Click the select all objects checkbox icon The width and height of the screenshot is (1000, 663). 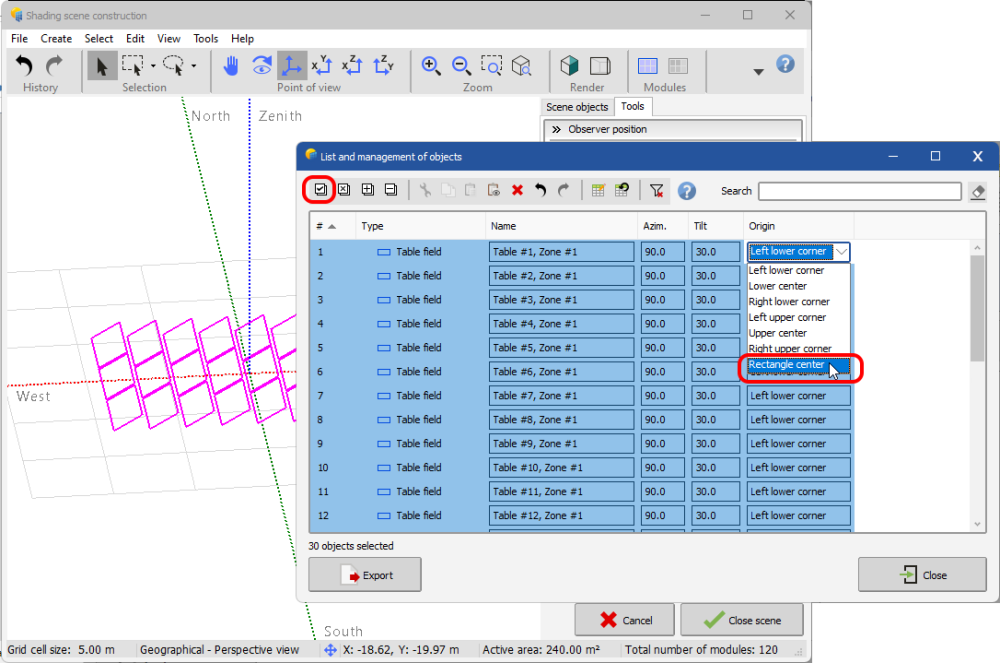coord(320,190)
